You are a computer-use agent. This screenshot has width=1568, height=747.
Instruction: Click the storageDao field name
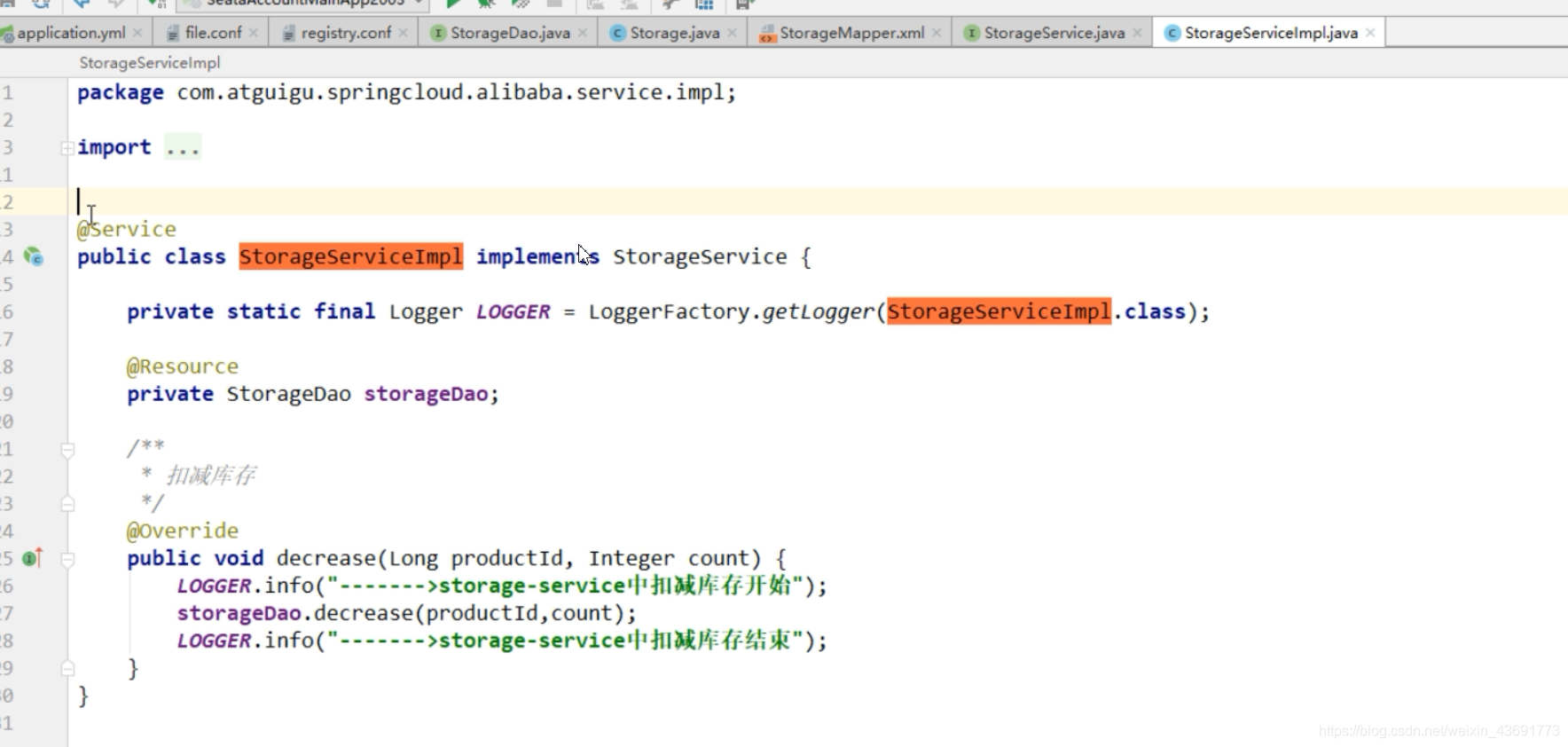tap(426, 394)
